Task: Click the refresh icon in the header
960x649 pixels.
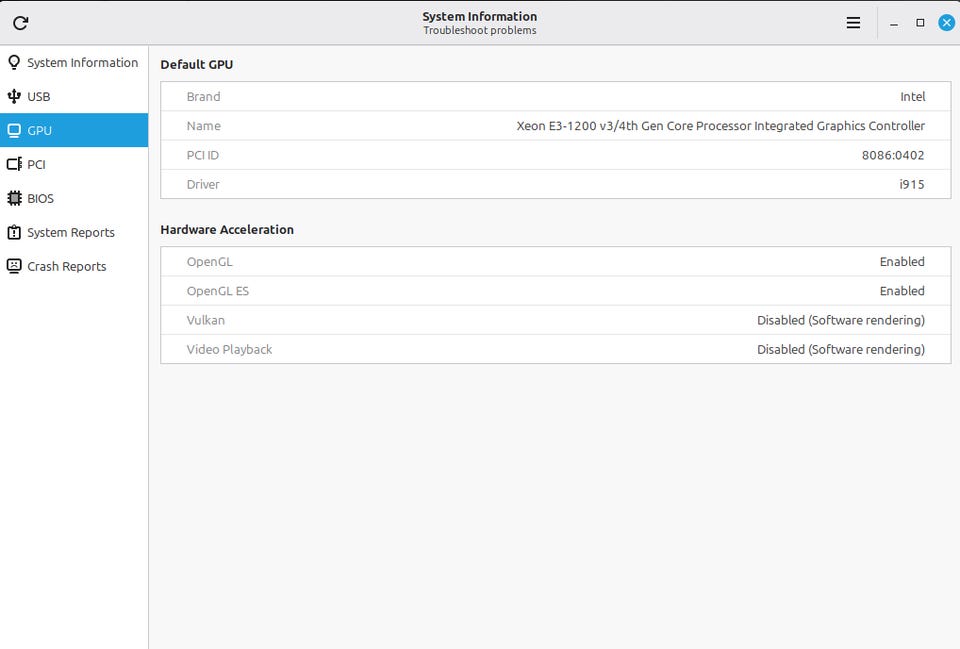Action: click(x=21, y=23)
